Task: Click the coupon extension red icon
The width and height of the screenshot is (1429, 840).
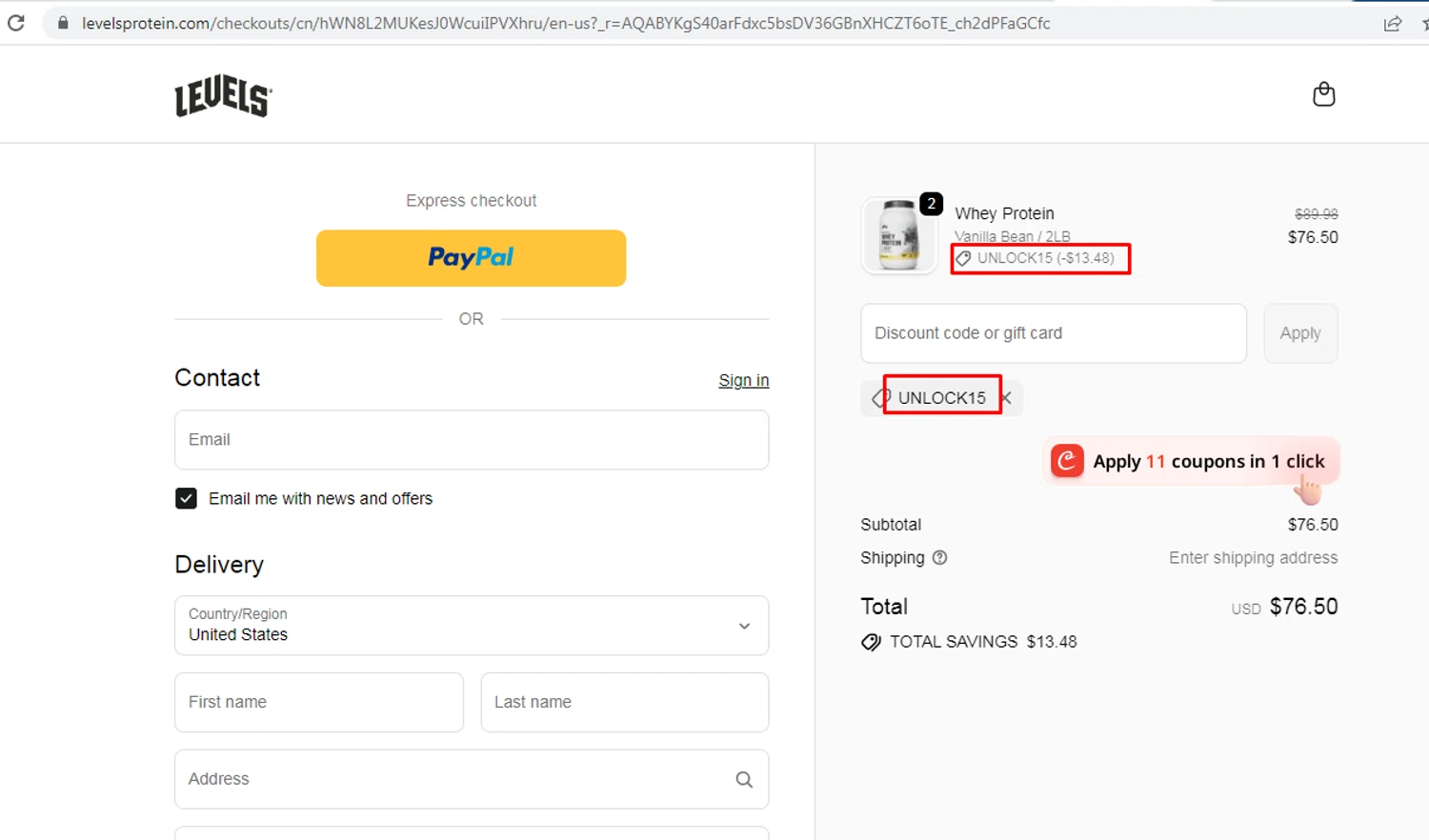Action: tap(1067, 461)
